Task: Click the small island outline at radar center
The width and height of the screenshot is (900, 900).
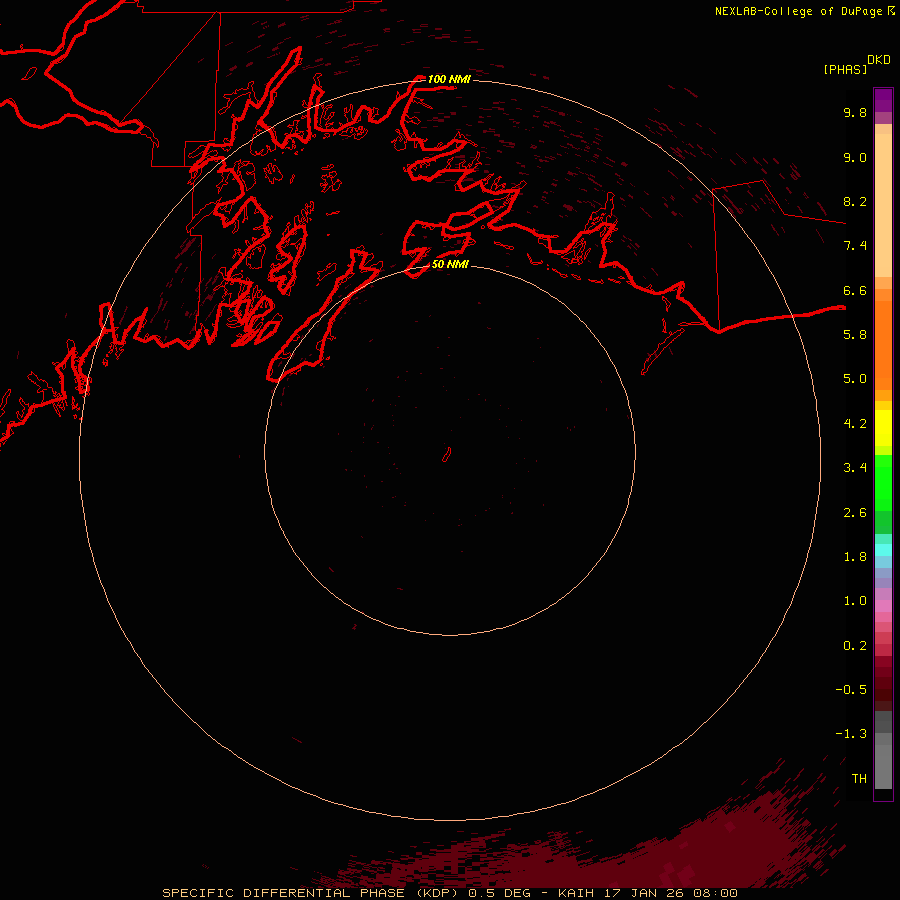Action: point(447,455)
